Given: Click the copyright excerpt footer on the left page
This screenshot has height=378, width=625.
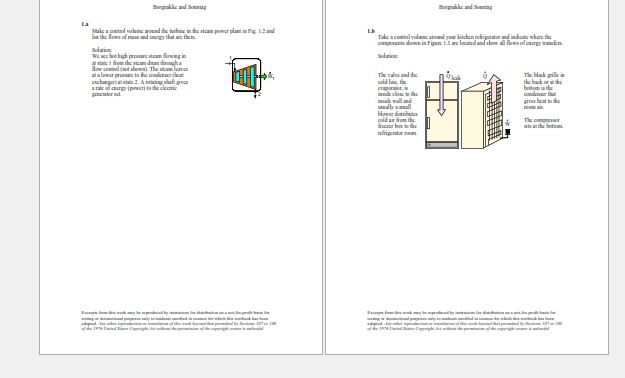Looking at the screenshot, I should point(179,321).
